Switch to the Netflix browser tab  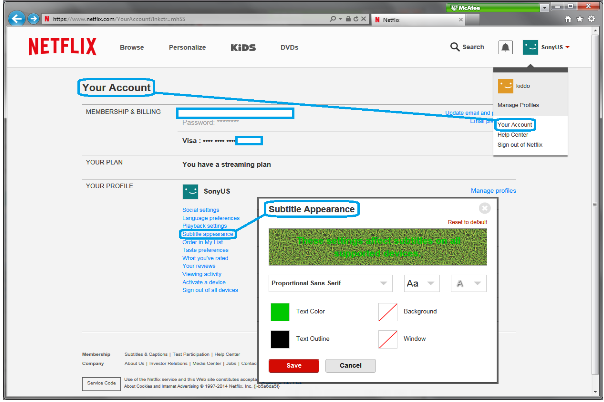(x=418, y=20)
